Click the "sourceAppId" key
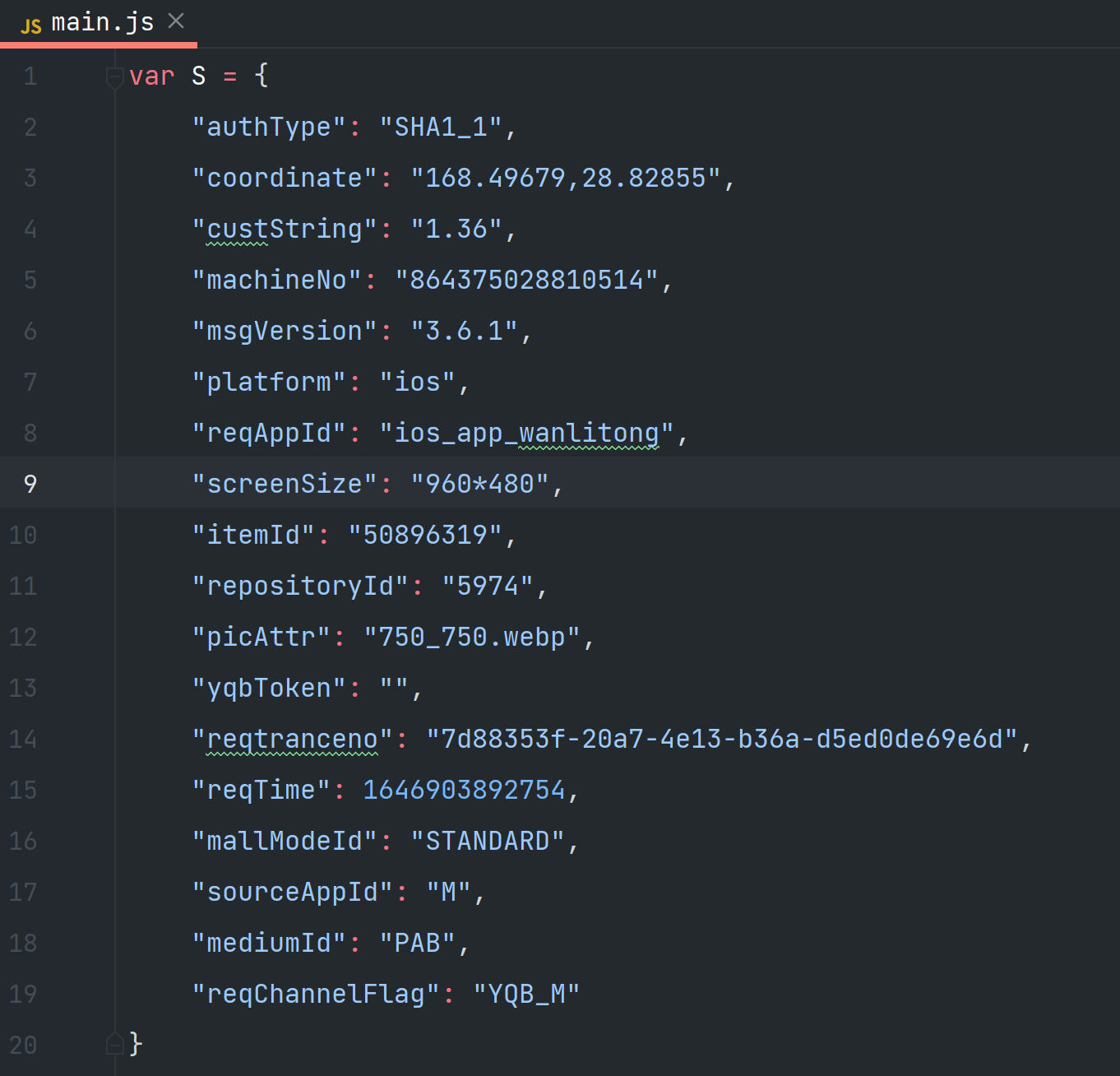This screenshot has height=1076, width=1120. (x=292, y=893)
